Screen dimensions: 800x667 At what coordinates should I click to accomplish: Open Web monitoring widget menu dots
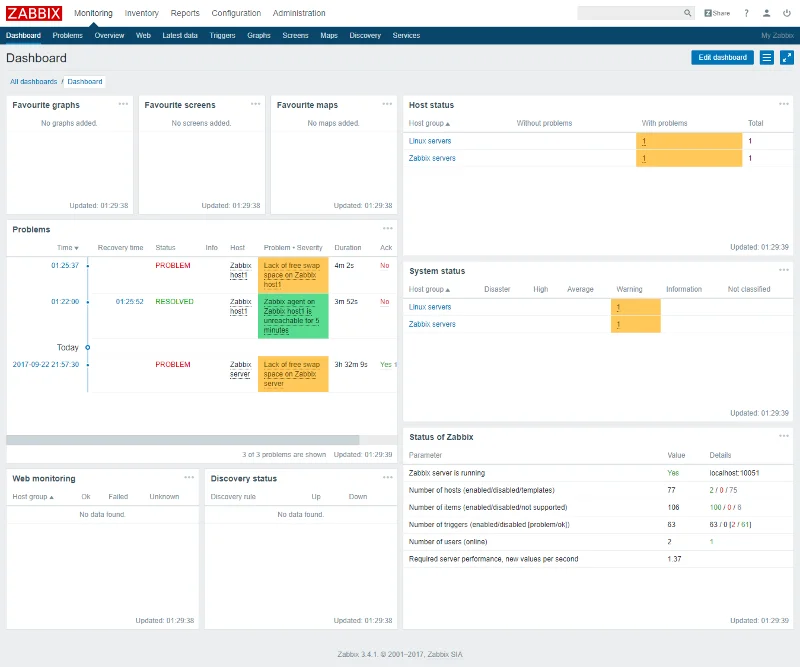pos(189,478)
